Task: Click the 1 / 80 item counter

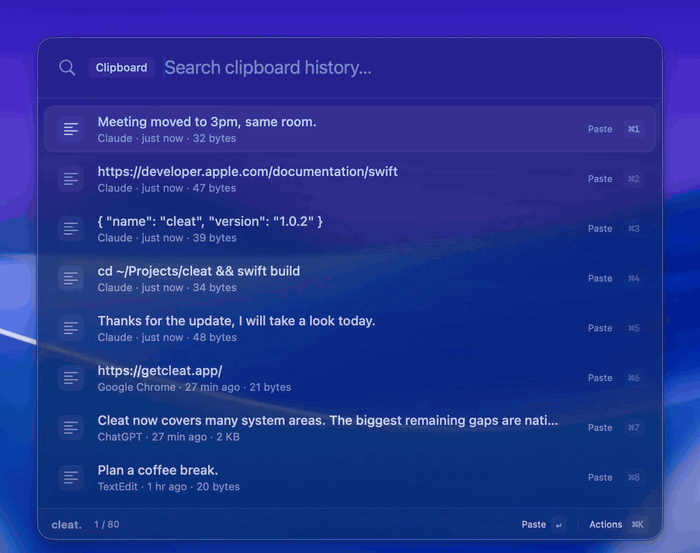Action: (x=107, y=524)
